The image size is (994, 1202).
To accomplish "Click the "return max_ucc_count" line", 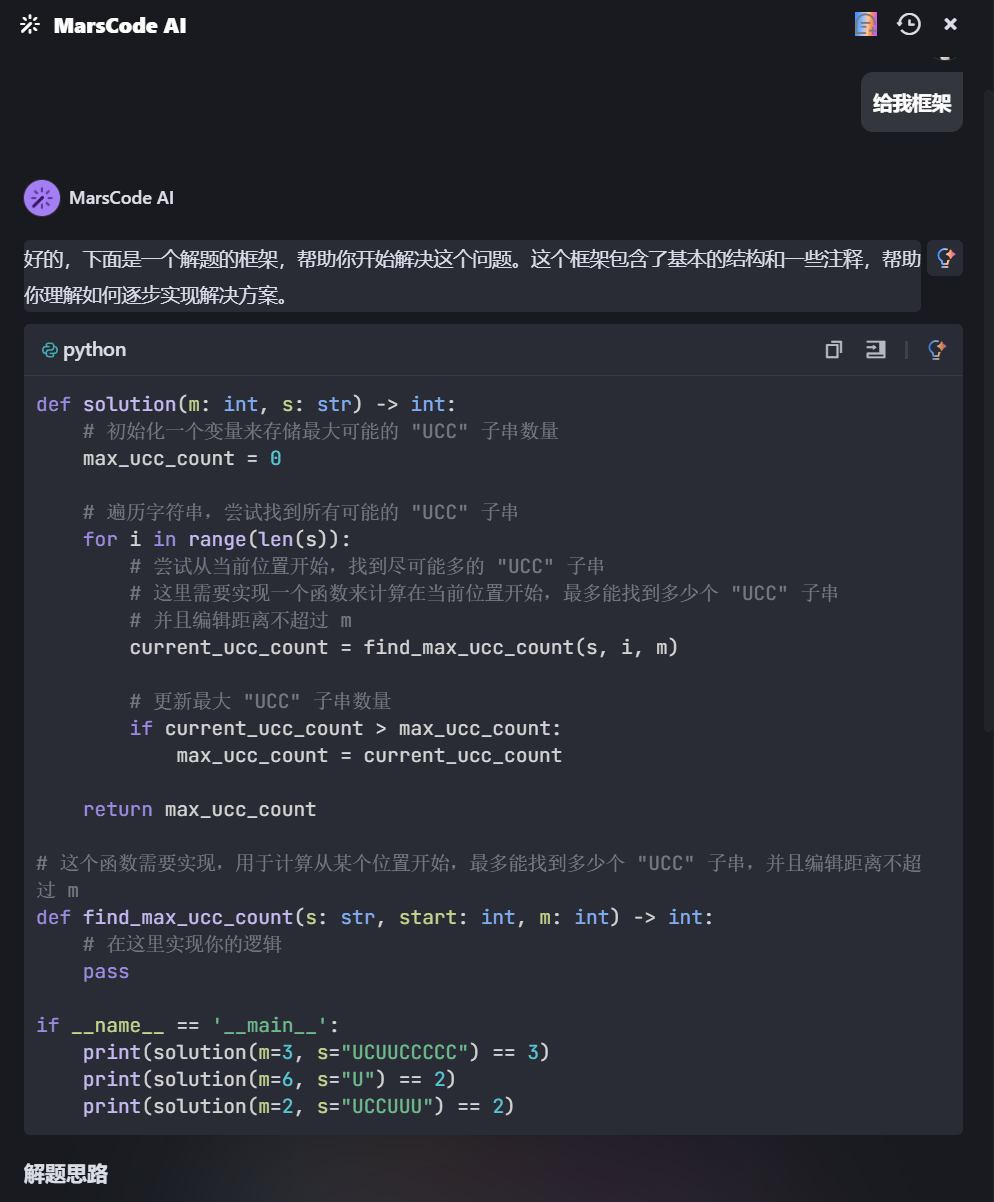I will [199, 809].
